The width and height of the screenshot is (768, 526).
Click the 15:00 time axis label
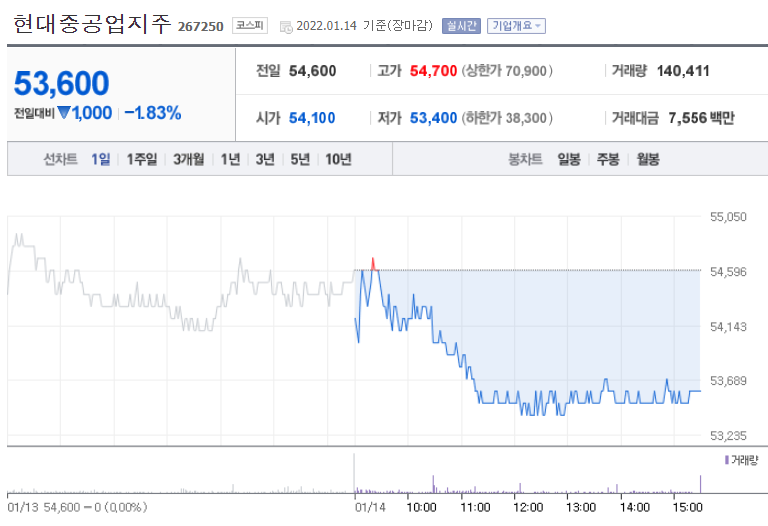coord(688,507)
